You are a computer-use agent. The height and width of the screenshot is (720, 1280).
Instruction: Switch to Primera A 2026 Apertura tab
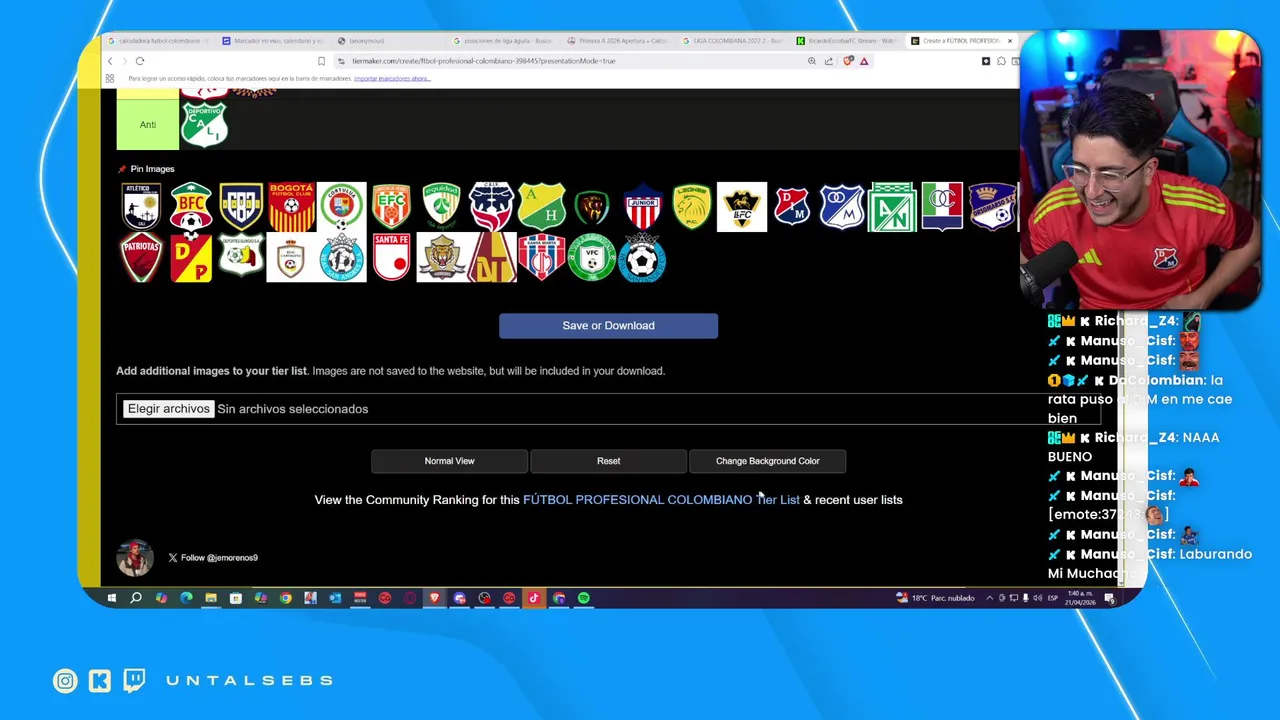coord(616,41)
